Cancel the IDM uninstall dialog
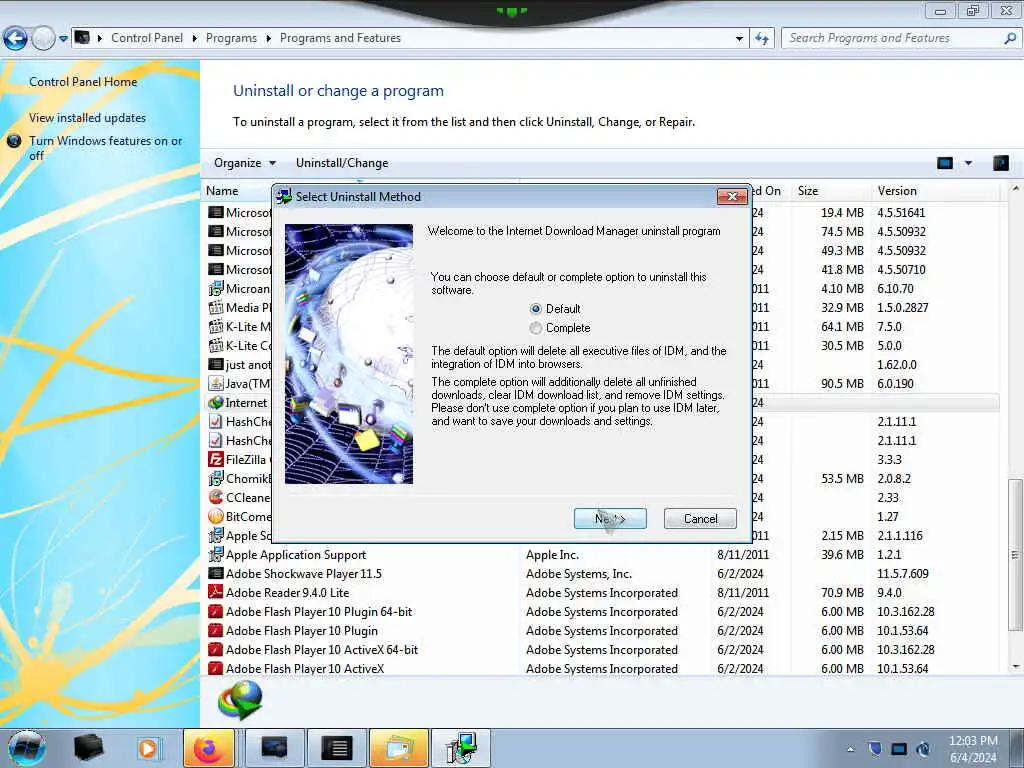Viewport: 1024px width, 768px height. click(x=700, y=519)
